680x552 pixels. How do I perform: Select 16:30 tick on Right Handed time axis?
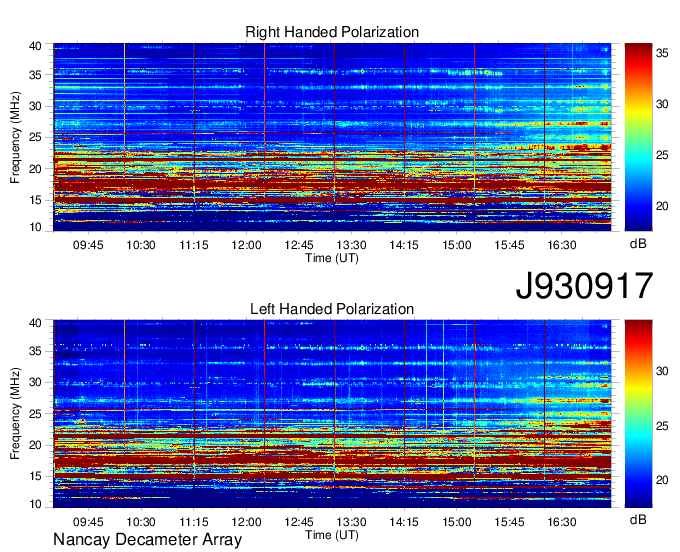pyautogui.click(x=562, y=245)
